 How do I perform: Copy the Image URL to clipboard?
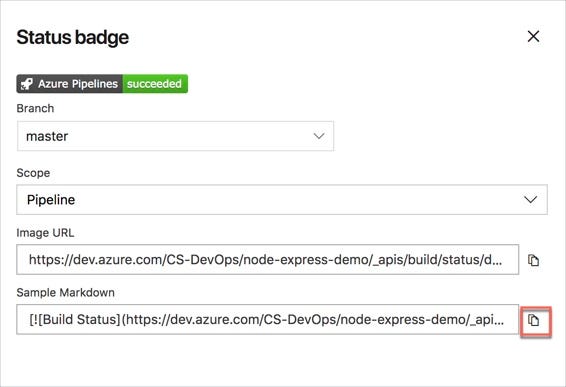pyautogui.click(x=533, y=260)
